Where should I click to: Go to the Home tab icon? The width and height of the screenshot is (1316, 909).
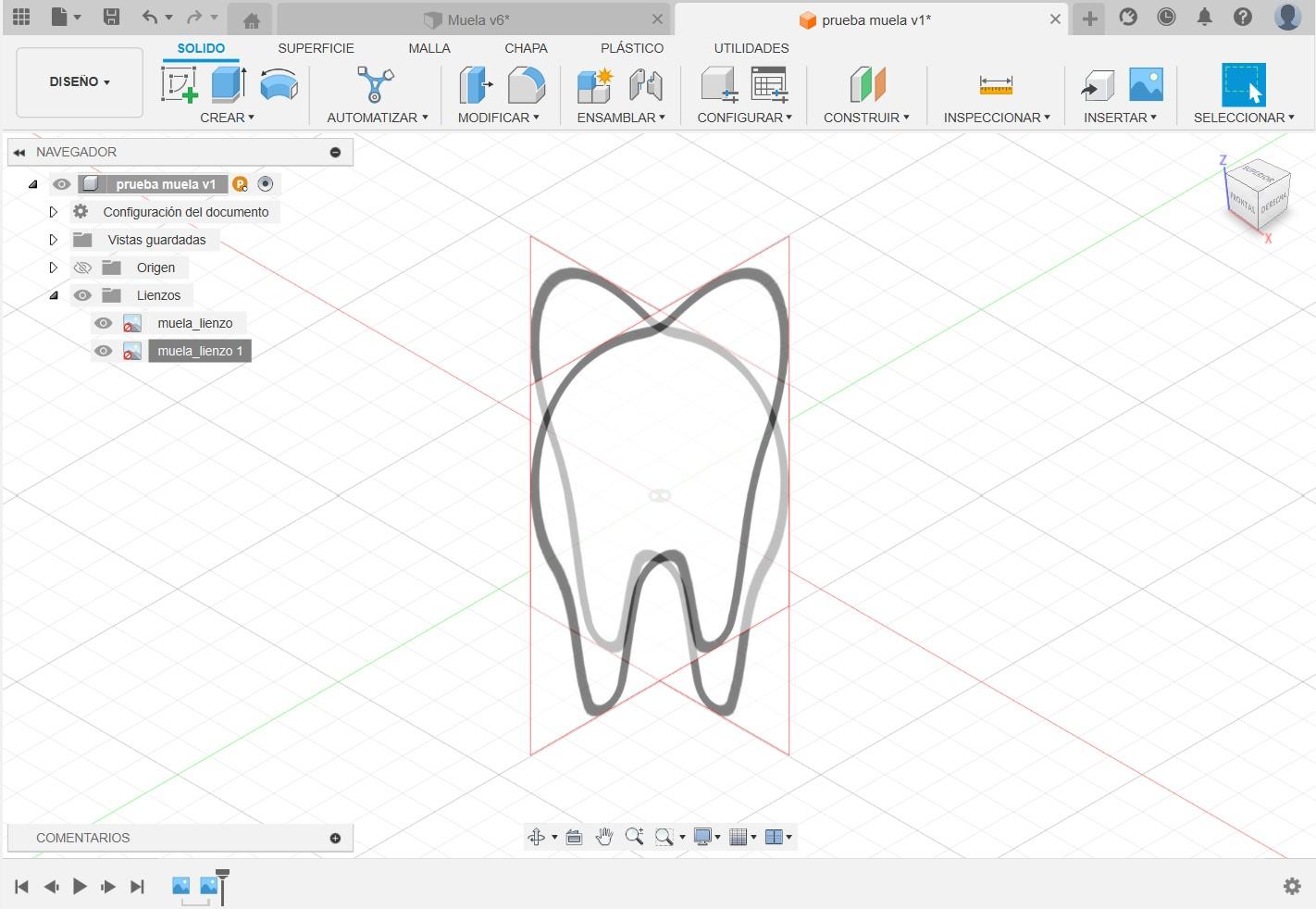tap(251, 19)
